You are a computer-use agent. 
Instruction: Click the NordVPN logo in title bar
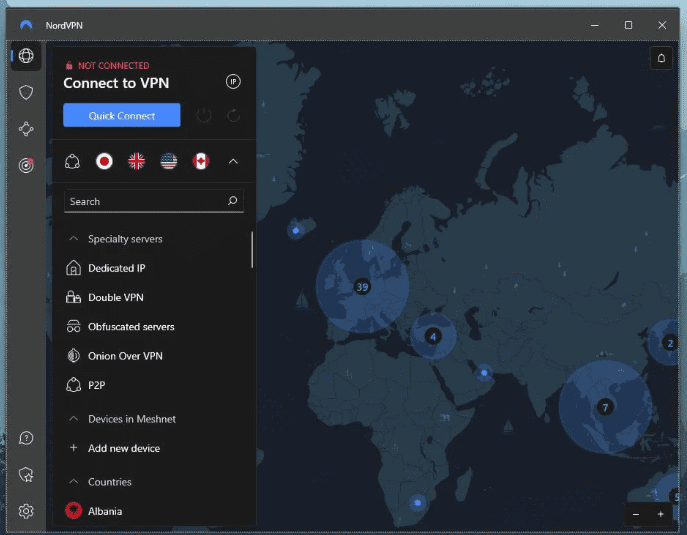tap(26, 25)
